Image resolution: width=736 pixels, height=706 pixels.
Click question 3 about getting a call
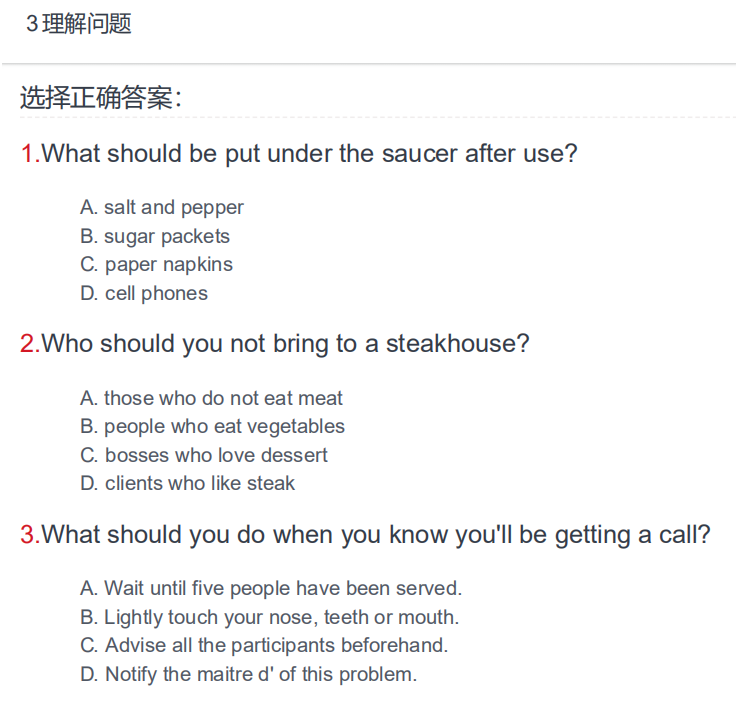click(x=366, y=535)
